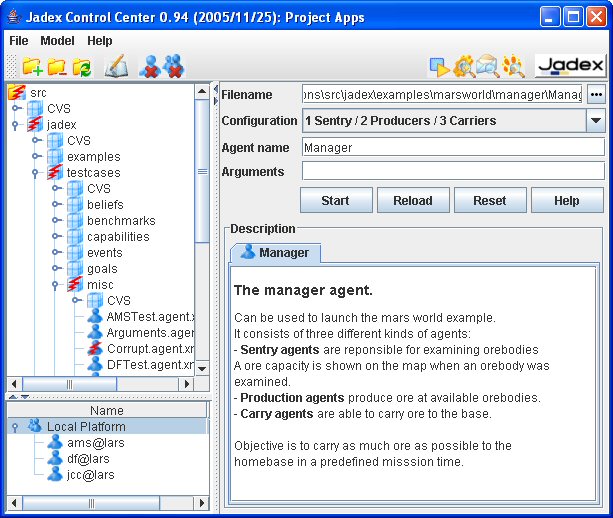Open the gear and magnifier tool
Image resolution: width=613 pixels, height=518 pixels.
(464, 66)
